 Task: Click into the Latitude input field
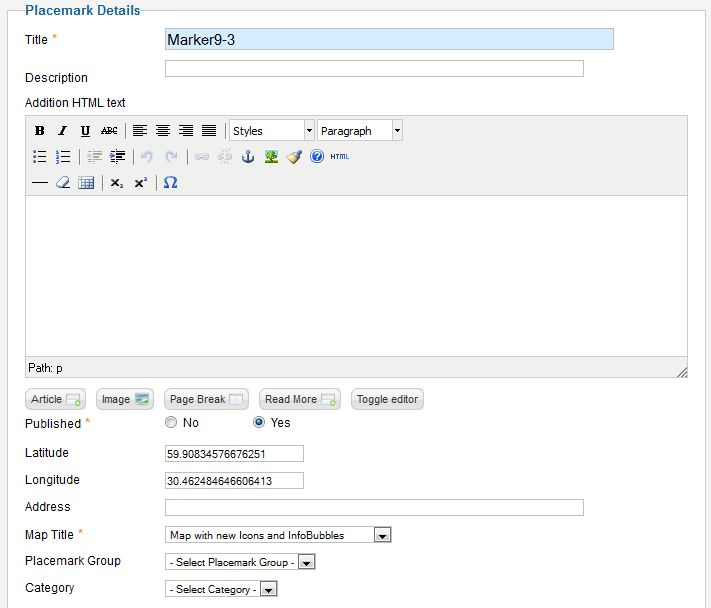pyautogui.click(x=234, y=454)
